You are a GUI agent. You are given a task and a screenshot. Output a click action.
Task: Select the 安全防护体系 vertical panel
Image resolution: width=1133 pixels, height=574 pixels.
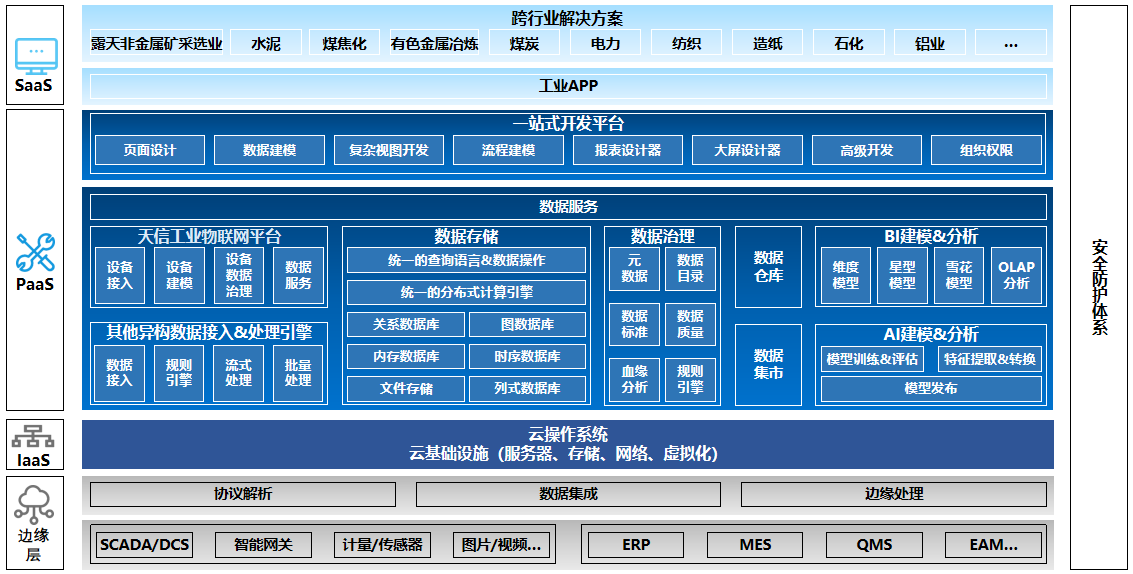click(1099, 287)
